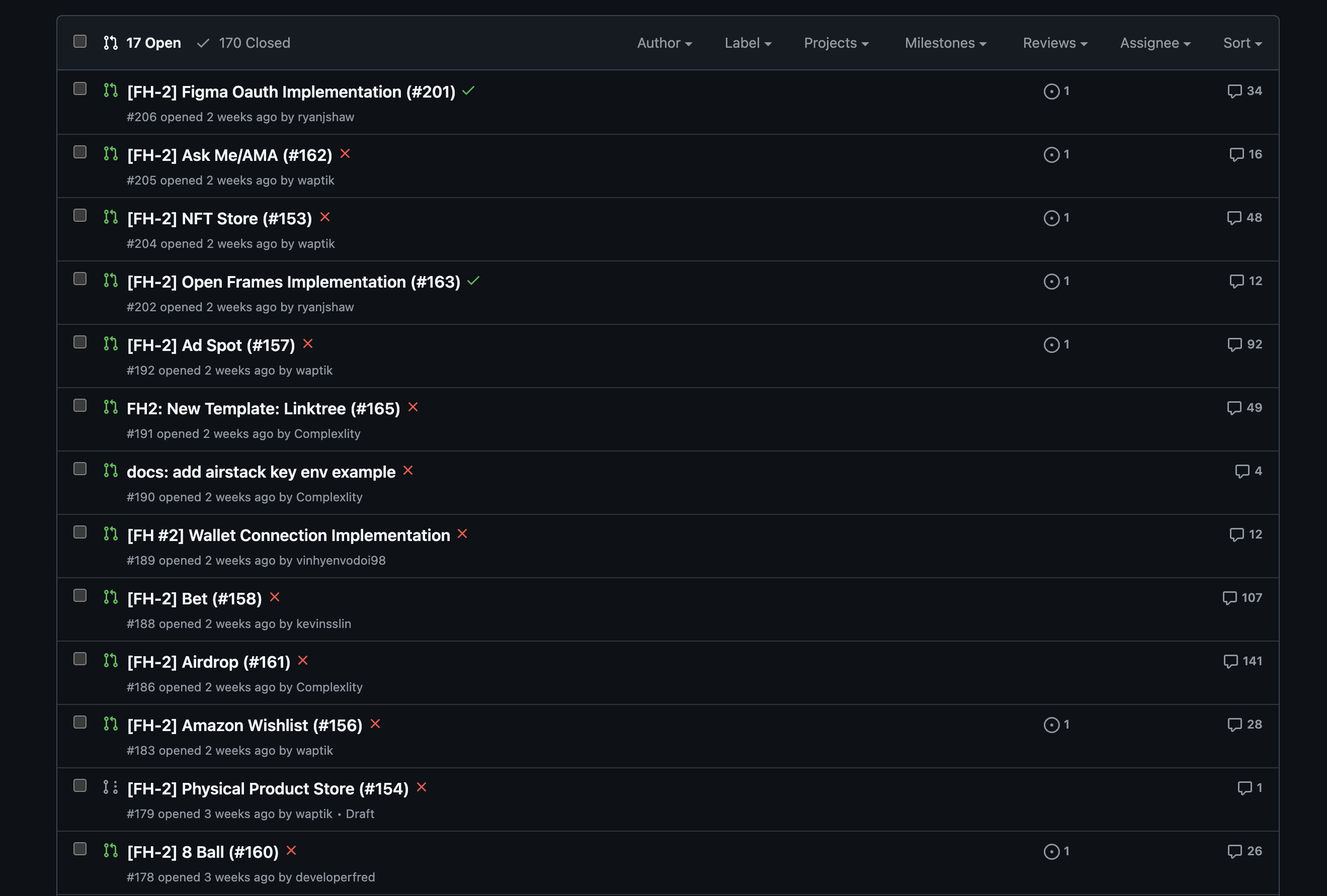Open PR titled Figma Oauth Implementation (#201)

(x=291, y=92)
